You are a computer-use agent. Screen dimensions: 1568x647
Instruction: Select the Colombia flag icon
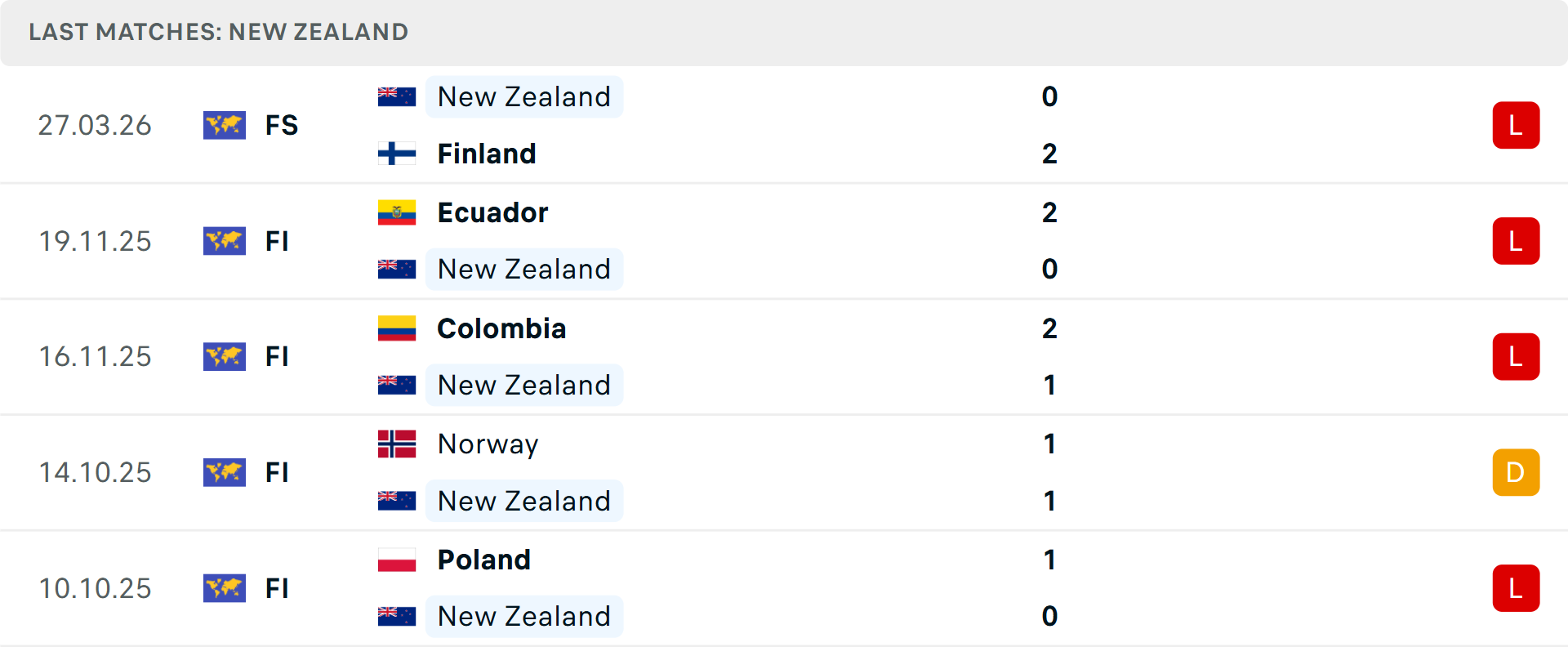[398, 328]
